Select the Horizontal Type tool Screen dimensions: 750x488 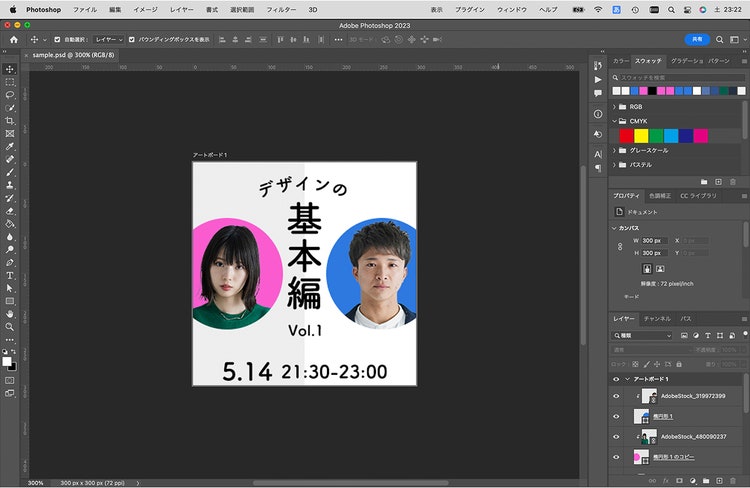(x=10, y=276)
